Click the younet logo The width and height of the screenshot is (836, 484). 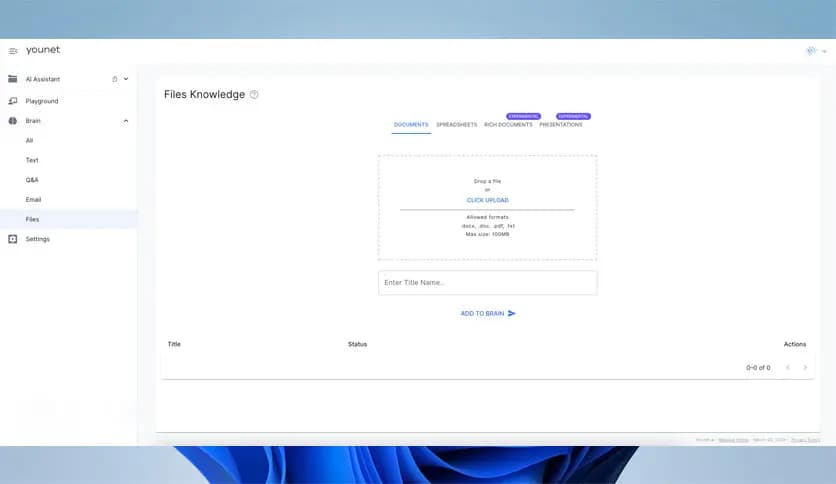coord(43,50)
